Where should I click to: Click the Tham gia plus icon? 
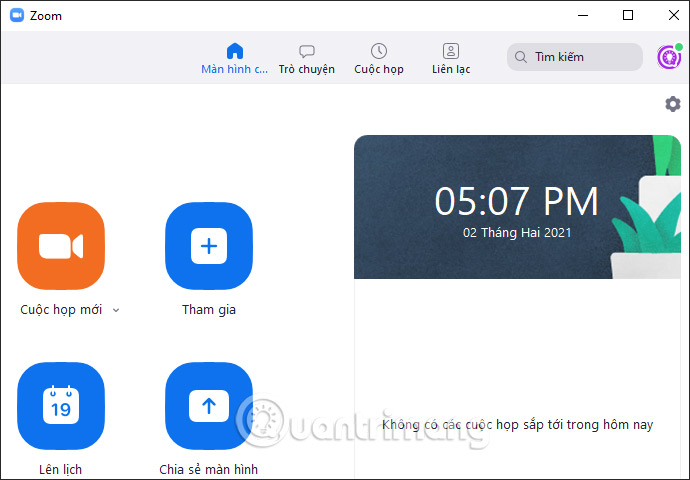(209, 246)
